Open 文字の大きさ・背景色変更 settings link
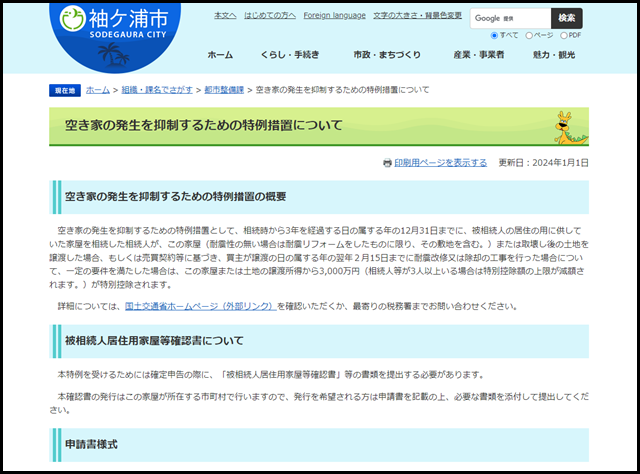 [417, 16]
